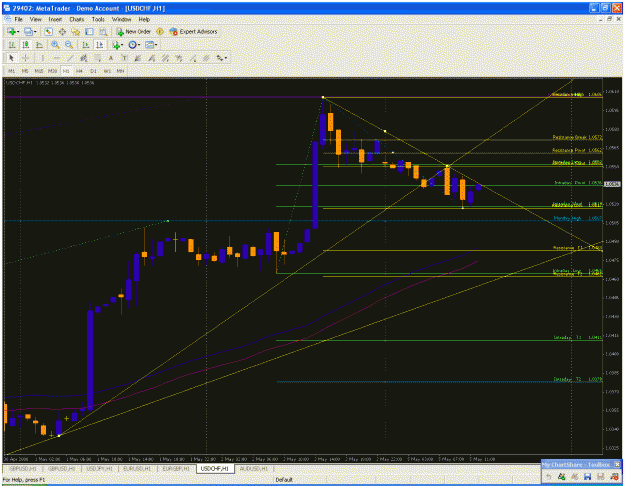Image resolution: width=625 pixels, height=486 pixels.
Task: Click the 'Default' profile text in status bar
Action: pos(284,480)
